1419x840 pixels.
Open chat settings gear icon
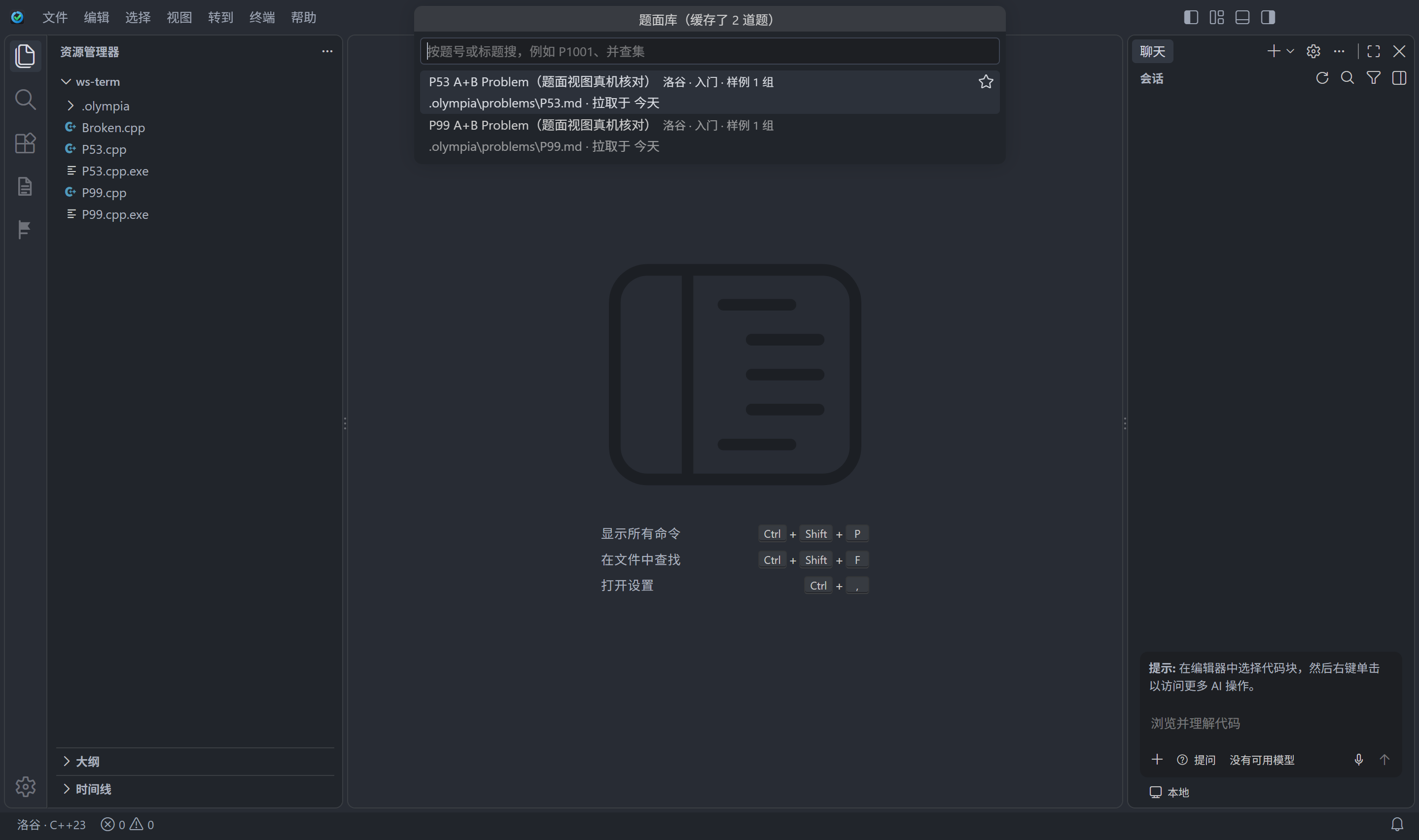point(1313,51)
